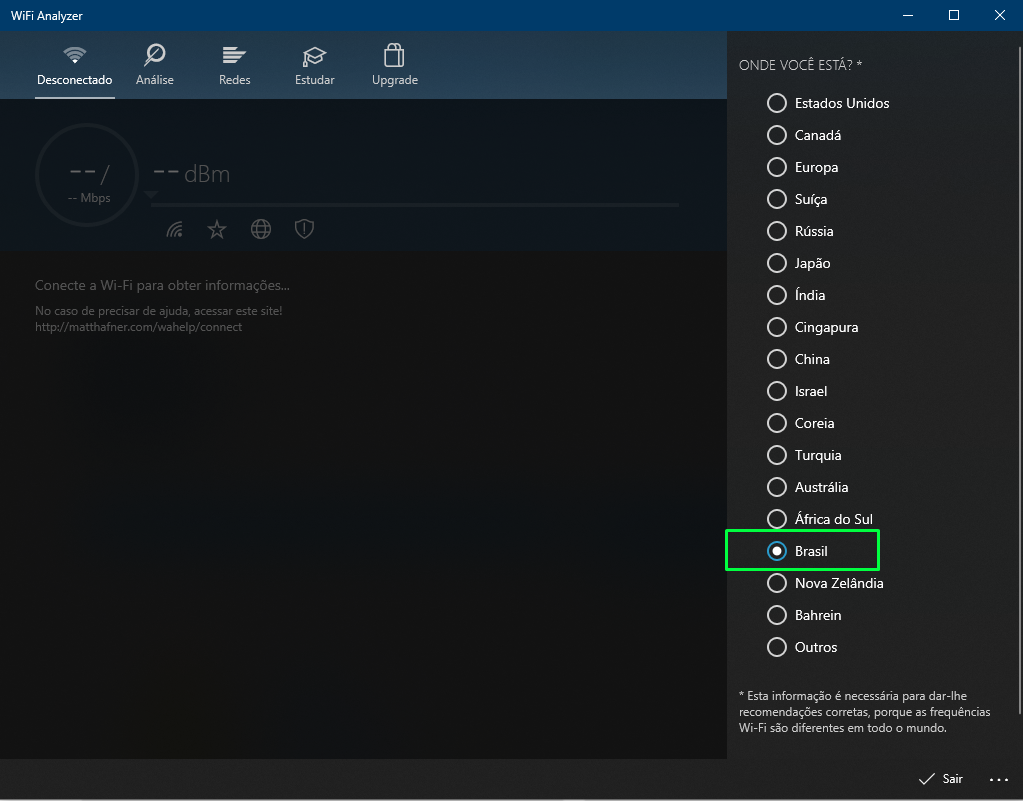
Task: Switch to the Redes networks list
Action: (234, 65)
